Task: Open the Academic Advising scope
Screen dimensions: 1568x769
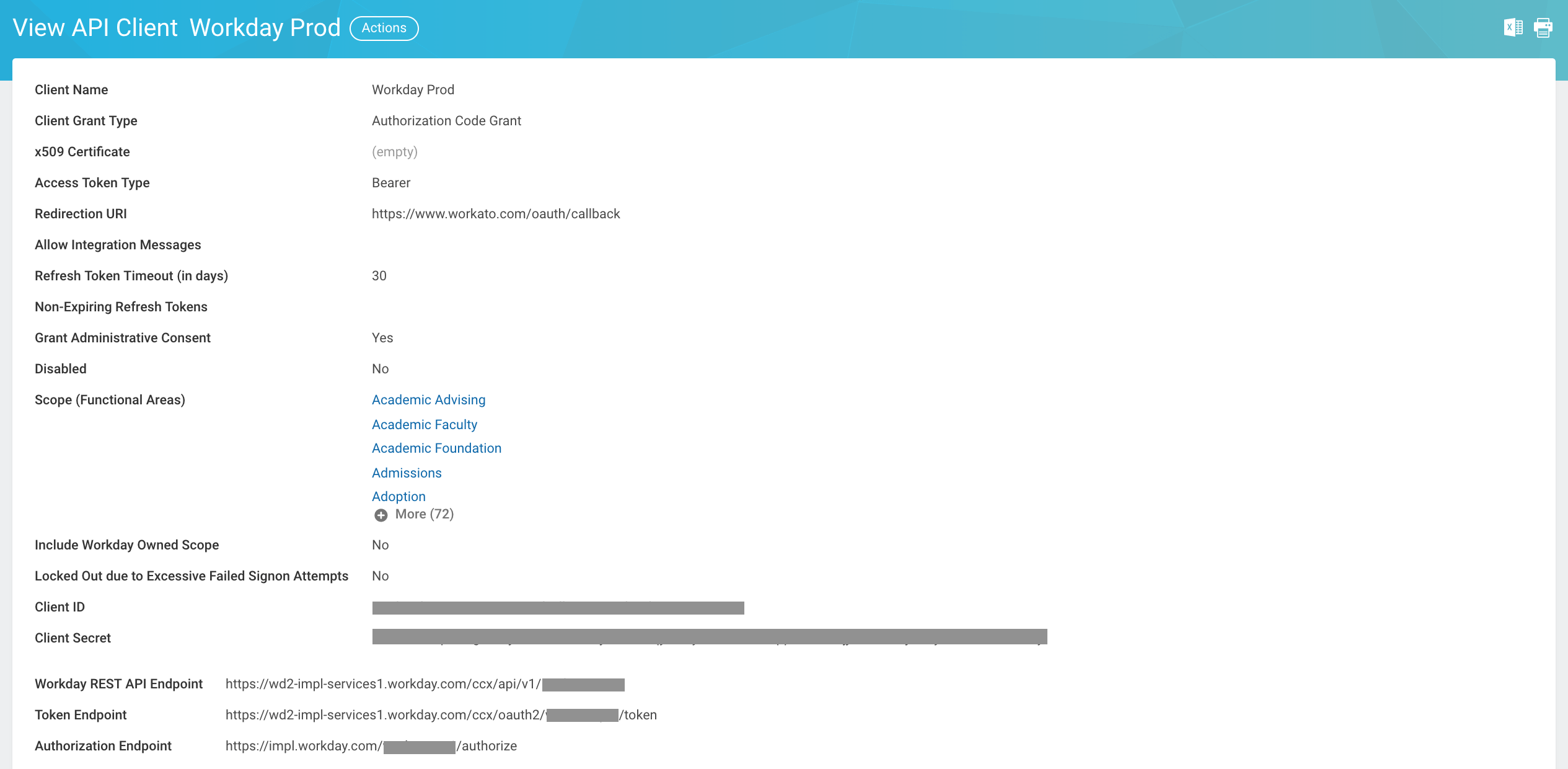Action: 428,399
